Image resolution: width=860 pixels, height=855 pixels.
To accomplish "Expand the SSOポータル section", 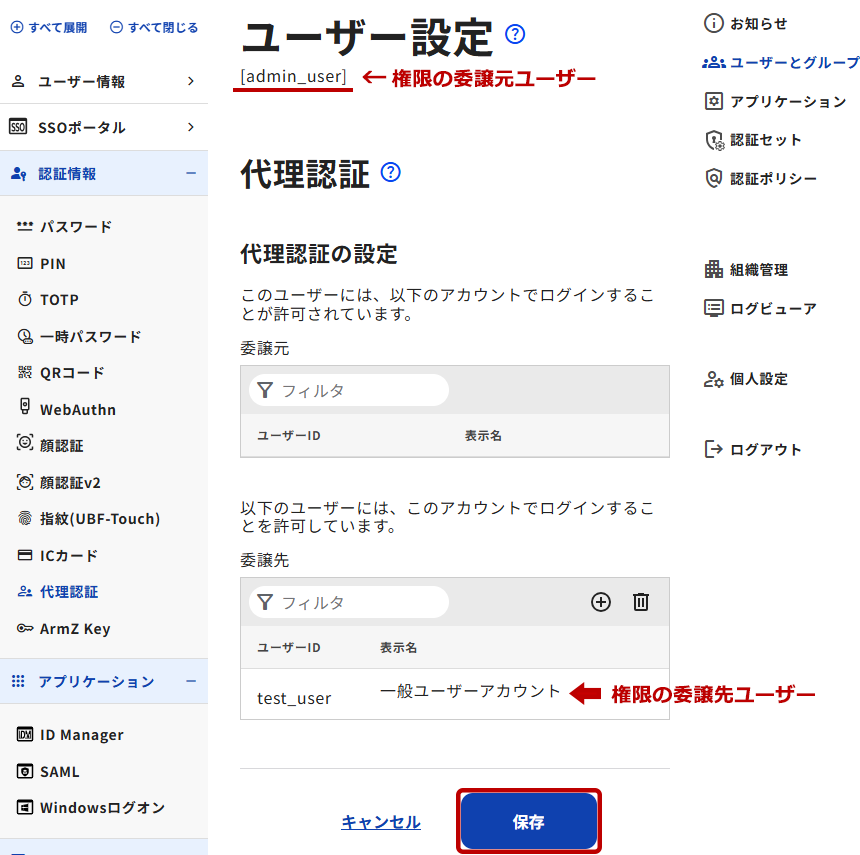I will tap(104, 127).
